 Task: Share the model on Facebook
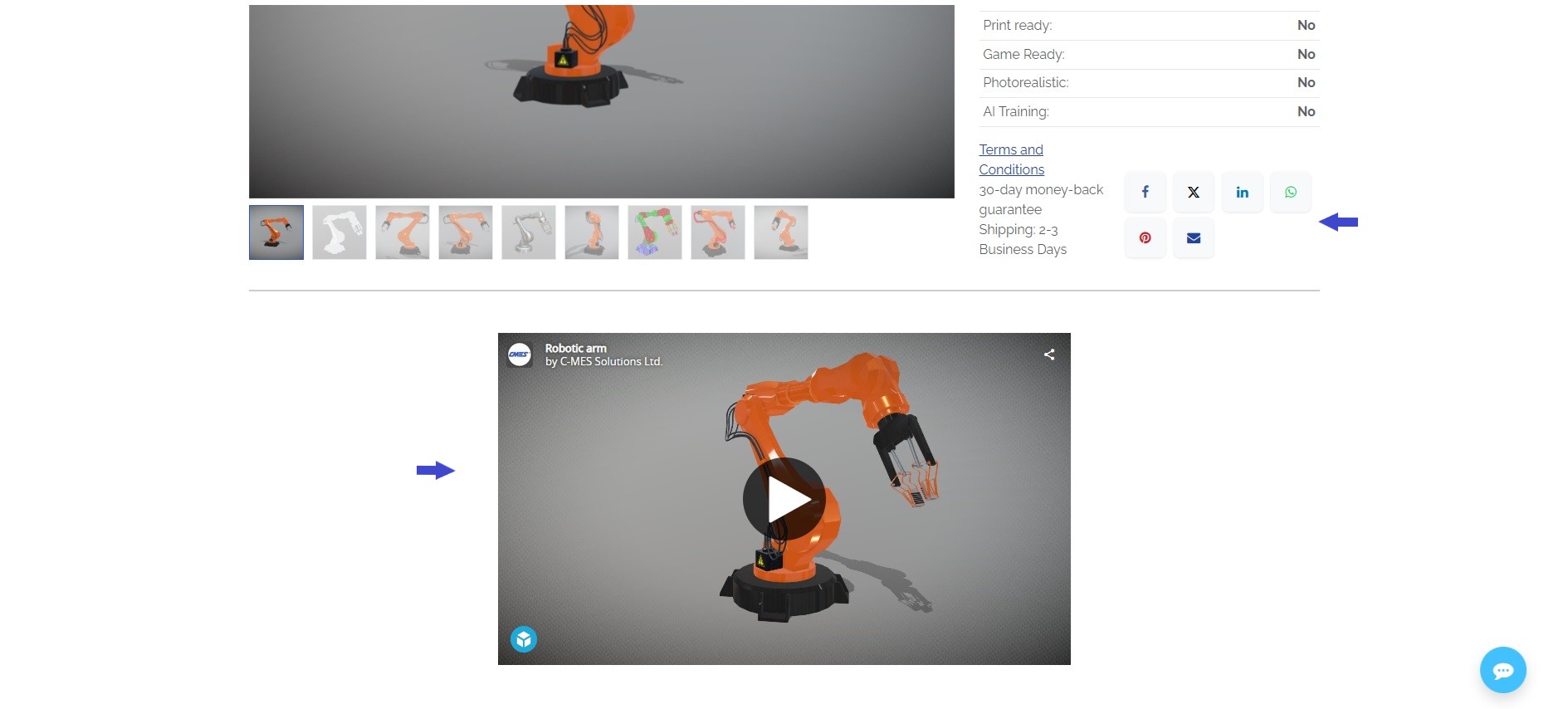(1145, 192)
